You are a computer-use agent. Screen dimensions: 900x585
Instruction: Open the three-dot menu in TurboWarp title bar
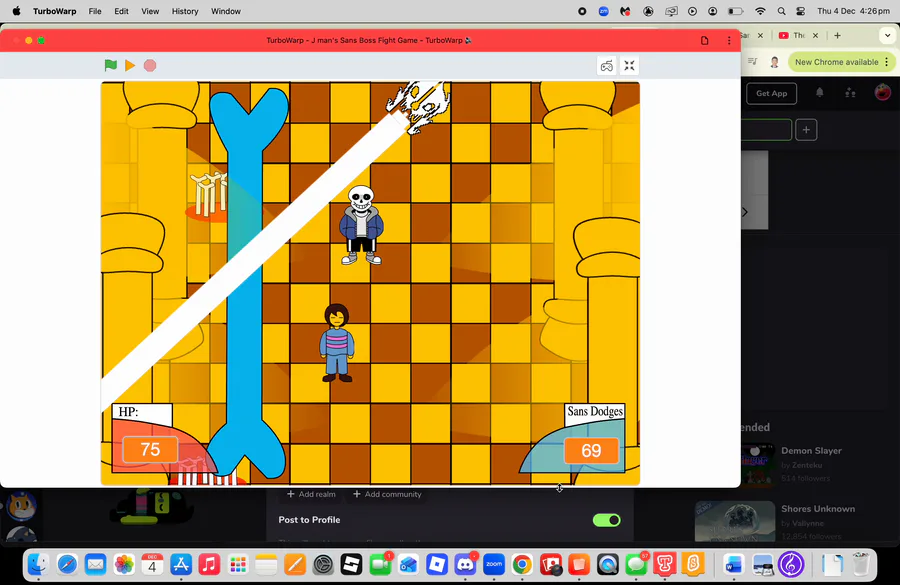729,40
